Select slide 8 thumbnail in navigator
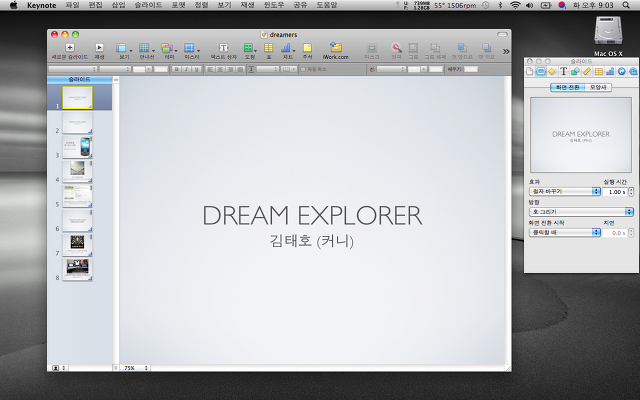This screenshot has width=640, height=400. click(x=77, y=269)
